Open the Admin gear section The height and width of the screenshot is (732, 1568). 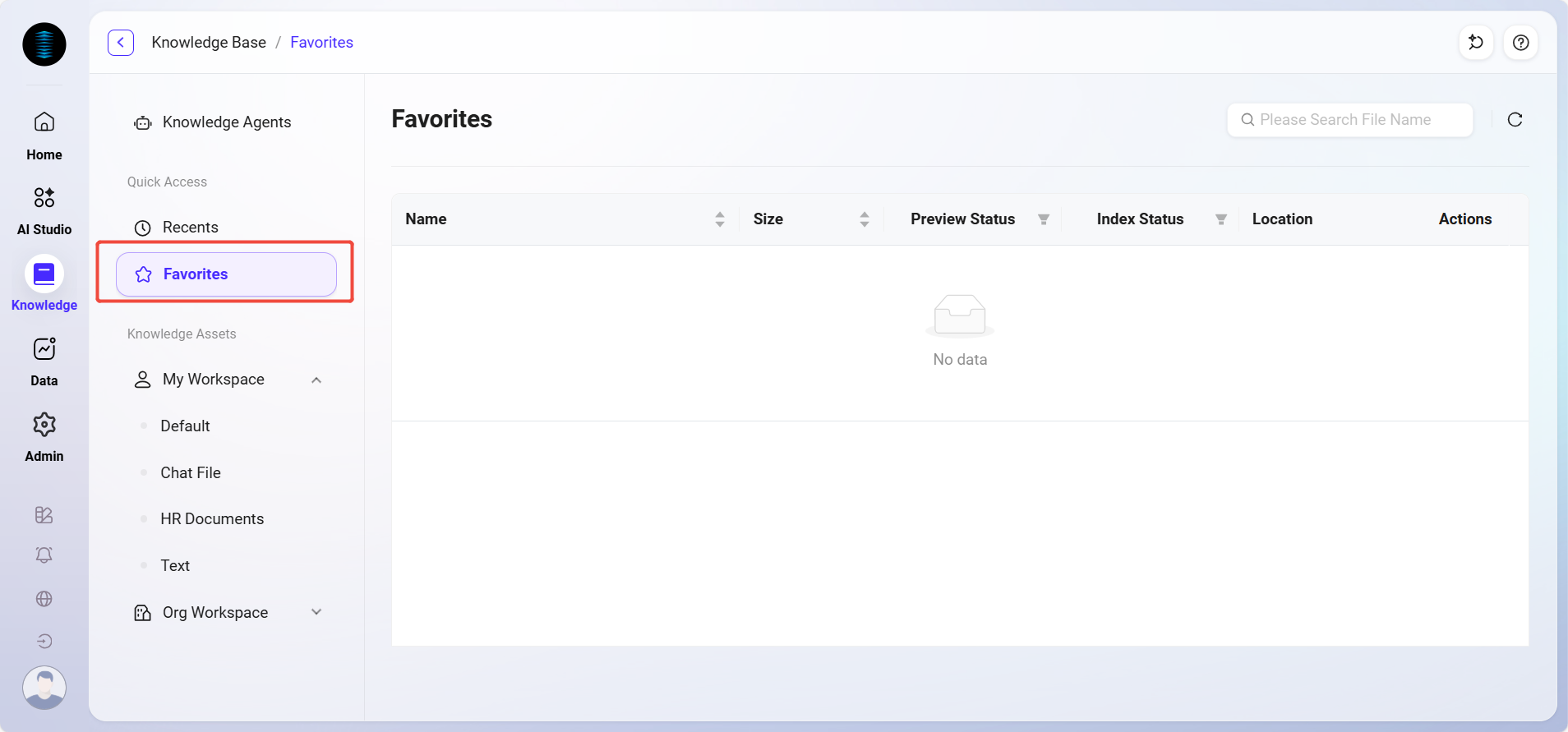(x=44, y=436)
